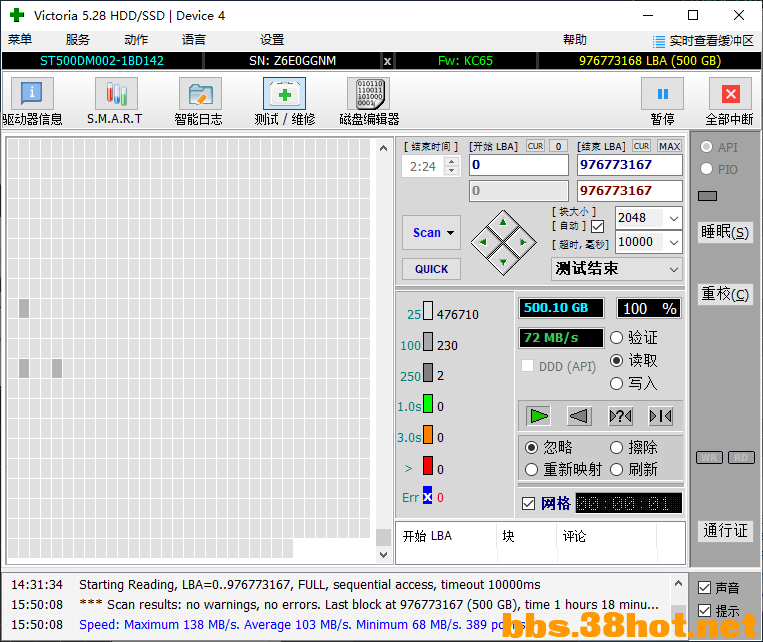
Task: Select the read (读取) radio button
Action: 617,360
